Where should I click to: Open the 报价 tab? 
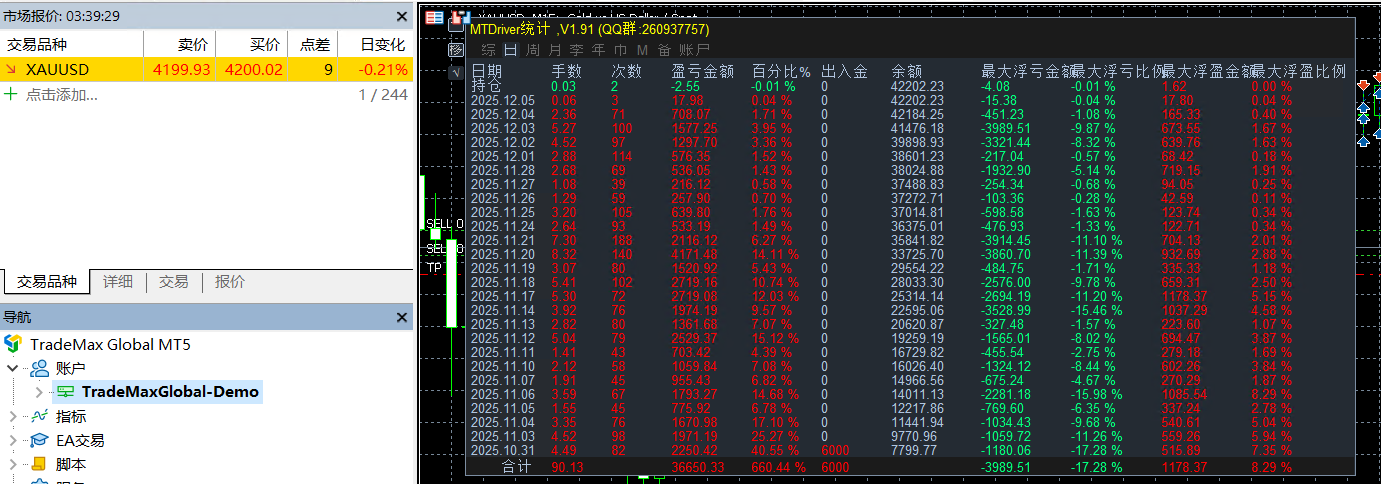(x=230, y=282)
